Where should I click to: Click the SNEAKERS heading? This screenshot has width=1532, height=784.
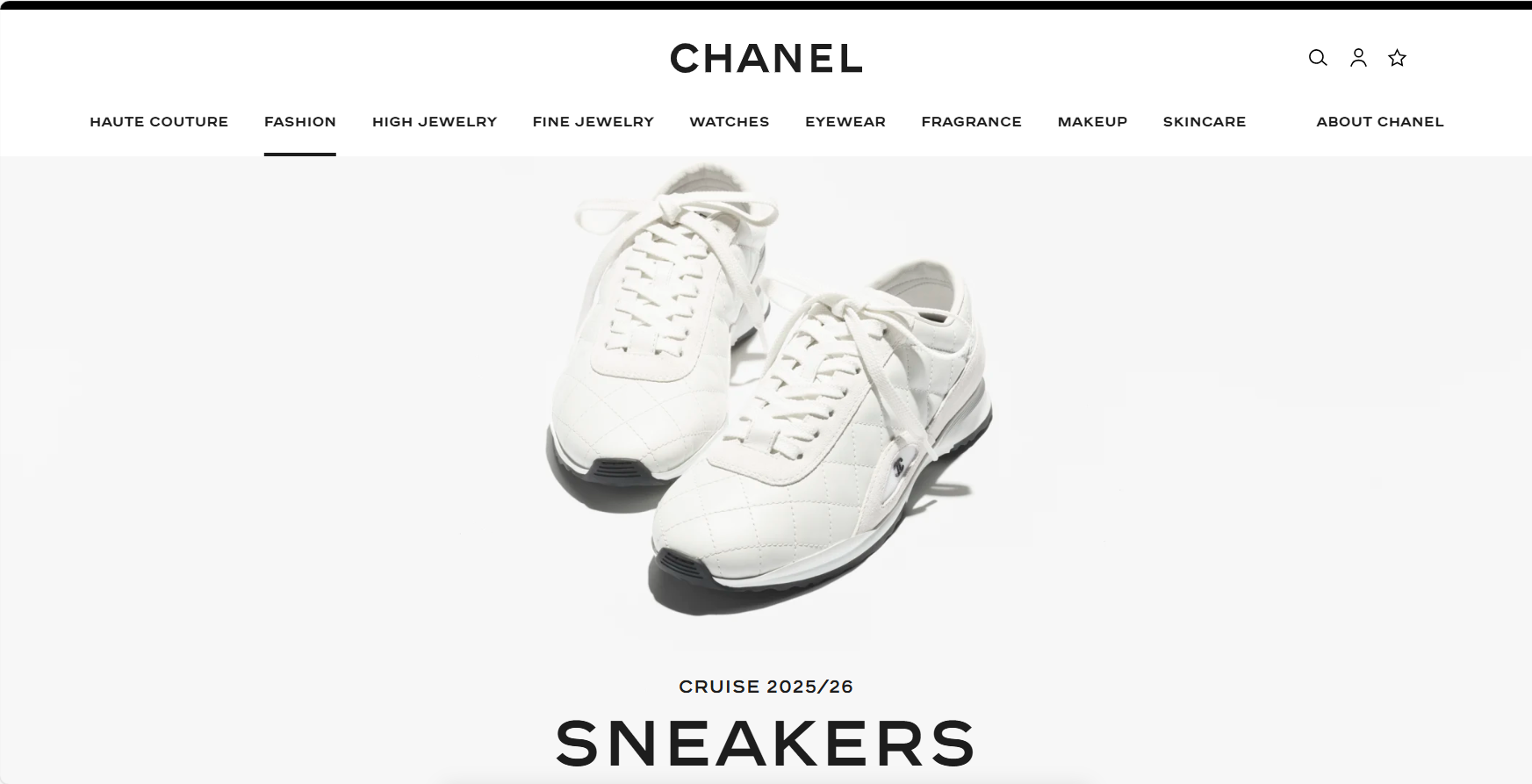(766, 743)
